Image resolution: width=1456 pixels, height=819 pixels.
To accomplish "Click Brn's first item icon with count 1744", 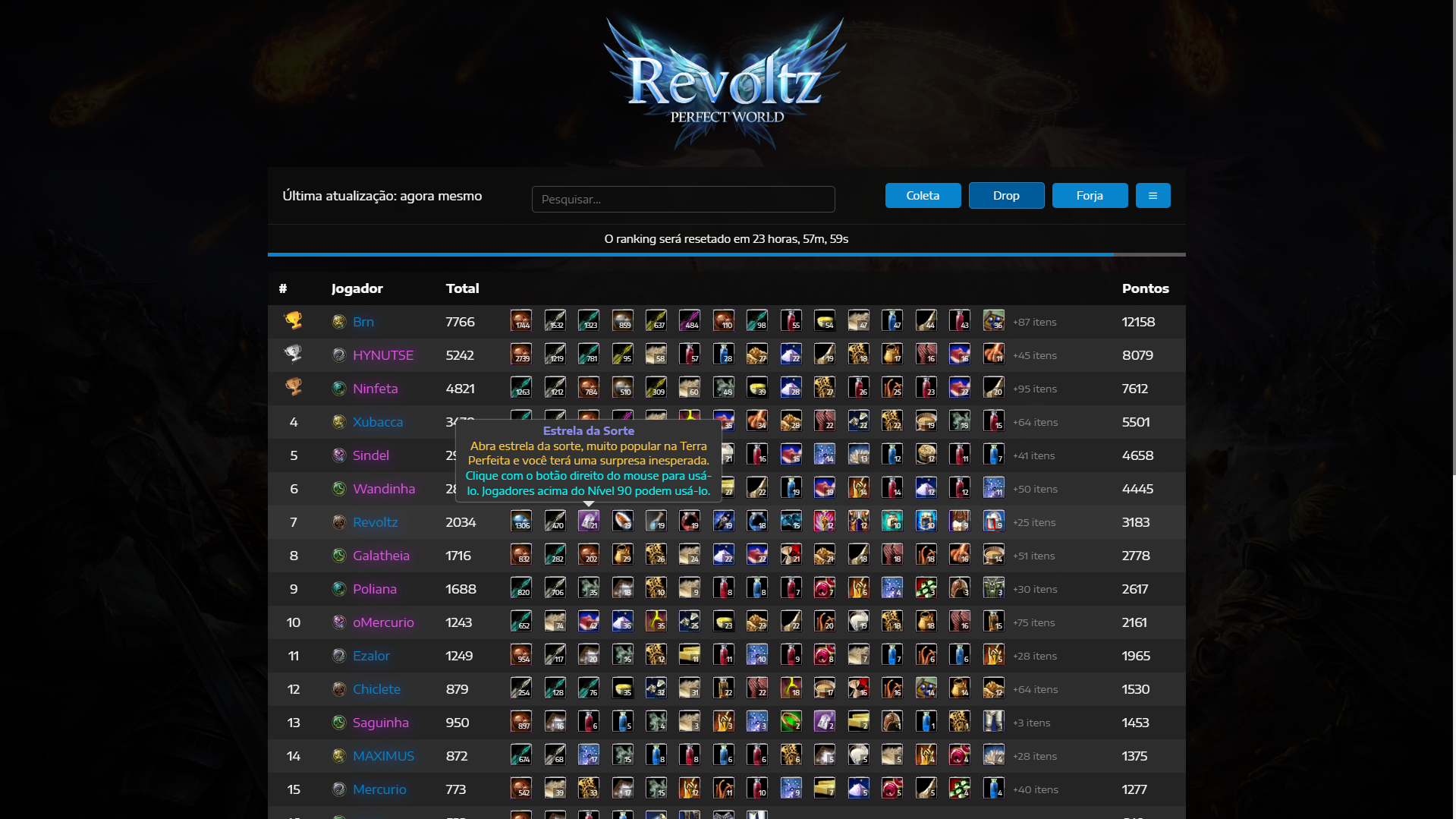I will [x=521, y=320].
